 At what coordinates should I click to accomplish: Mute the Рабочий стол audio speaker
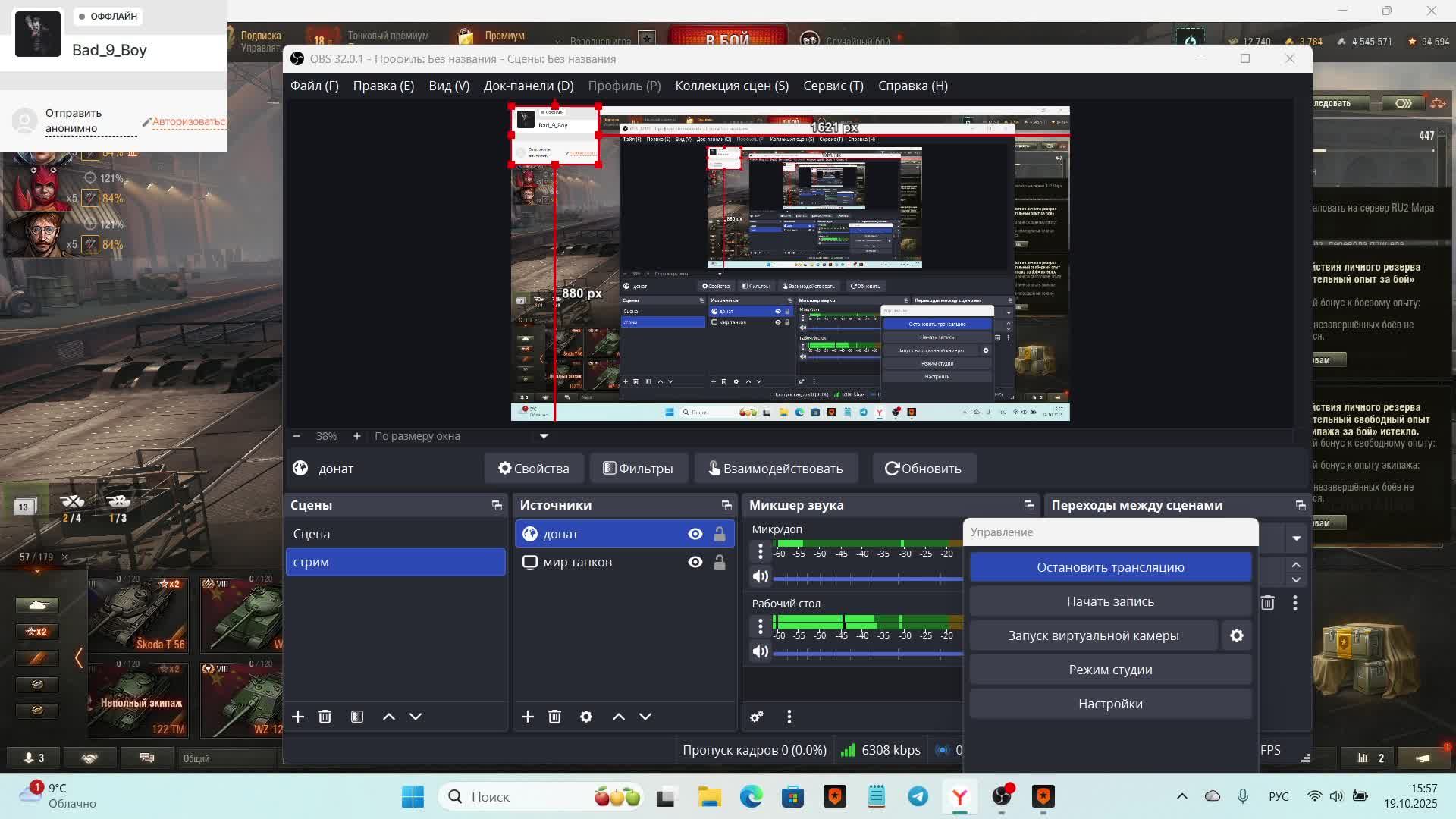point(760,651)
